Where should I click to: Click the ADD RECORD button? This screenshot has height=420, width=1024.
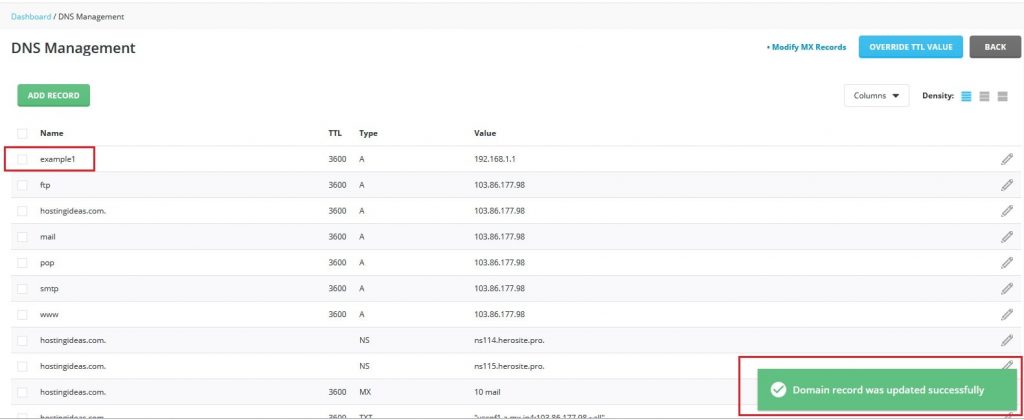pyautogui.click(x=54, y=95)
